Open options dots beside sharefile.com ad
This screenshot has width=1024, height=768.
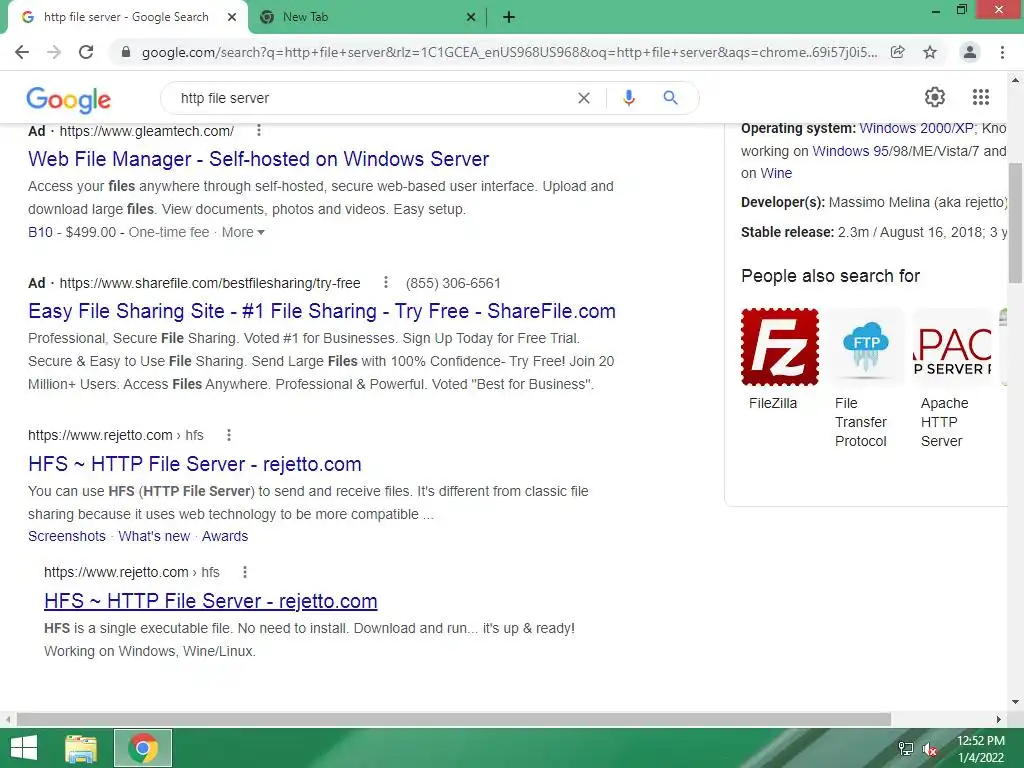tap(386, 282)
